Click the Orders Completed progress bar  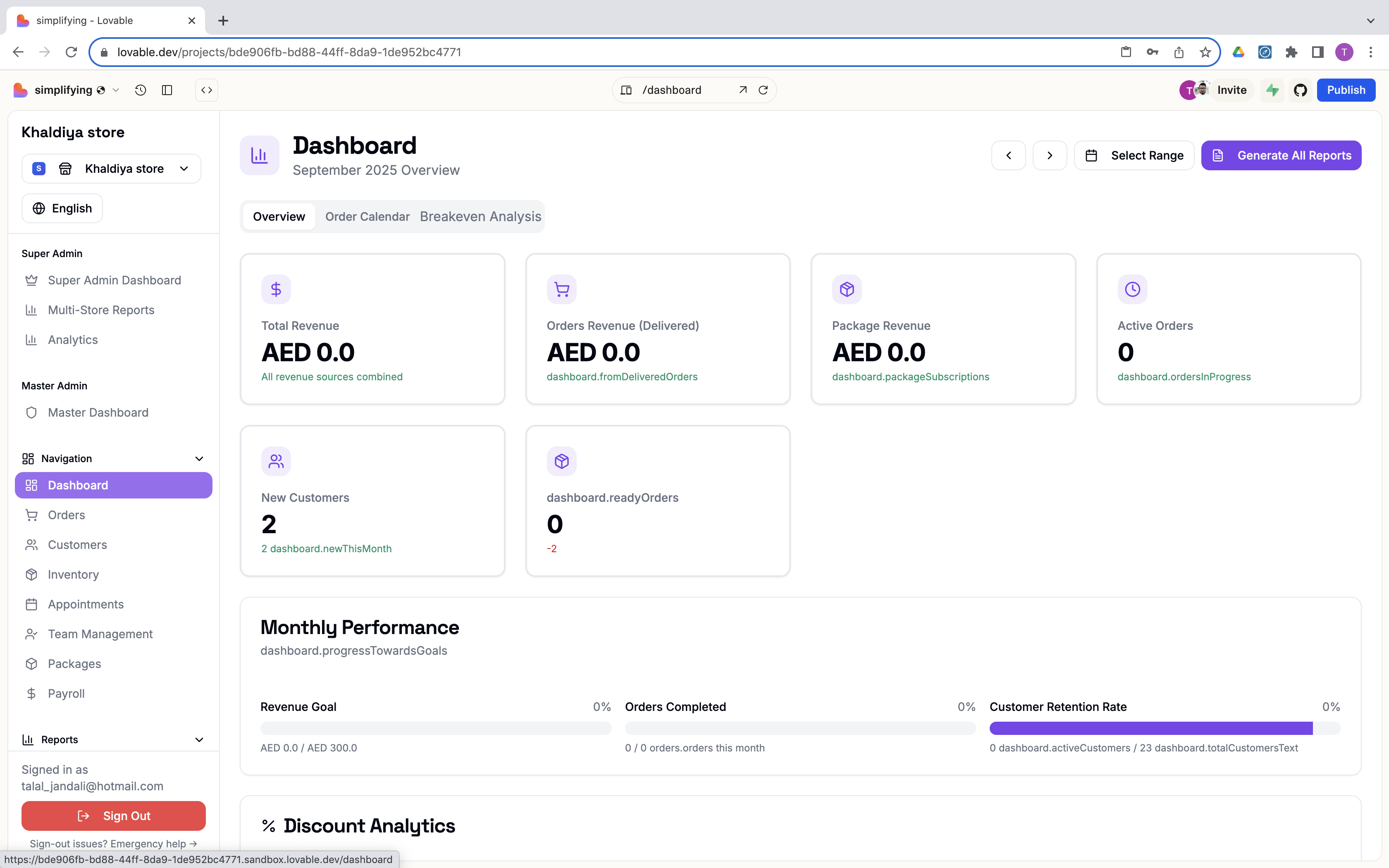[x=800, y=728]
